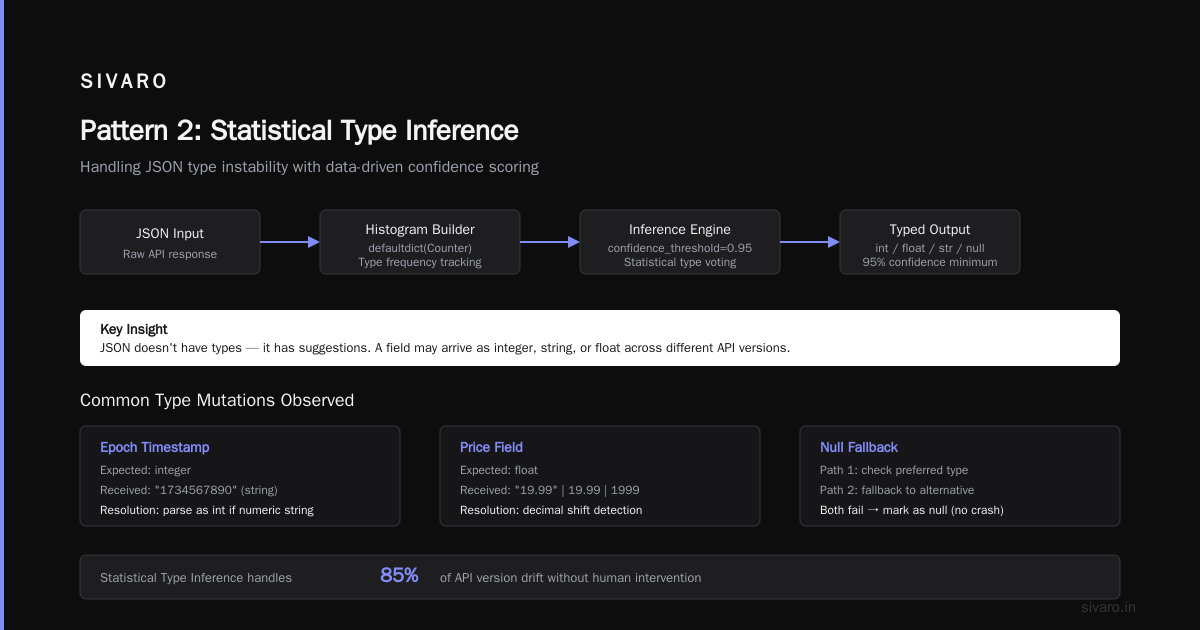This screenshot has height=630, width=1200.
Task: Click the confidence_threshold=0.95 text
Action: click(x=680, y=247)
